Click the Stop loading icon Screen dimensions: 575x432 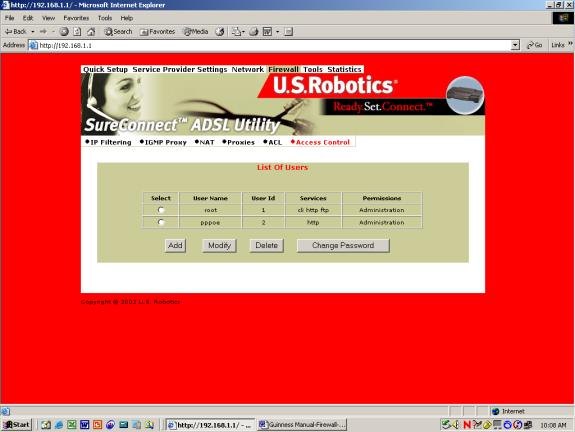(64, 32)
